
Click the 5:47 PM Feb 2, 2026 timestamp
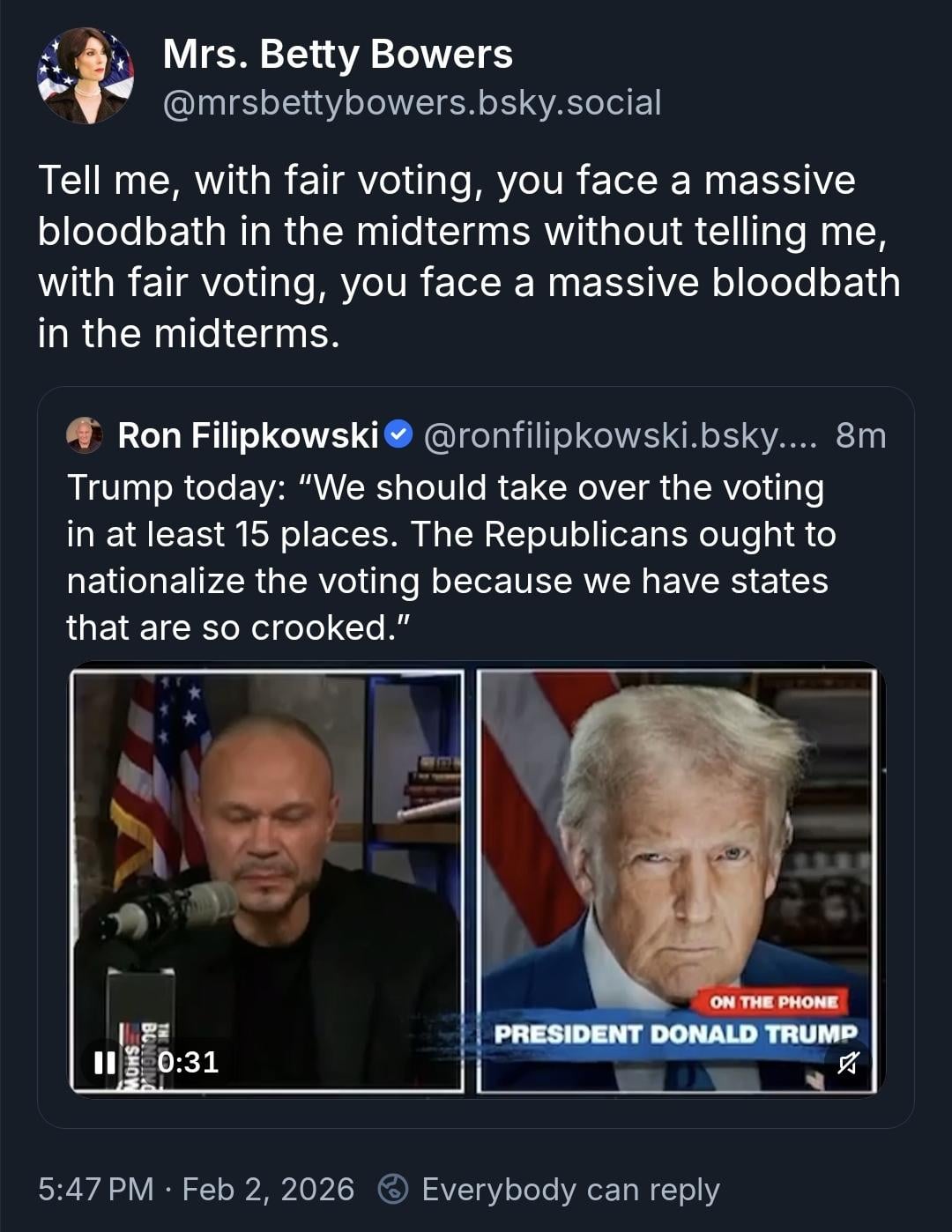tap(196, 1190)
